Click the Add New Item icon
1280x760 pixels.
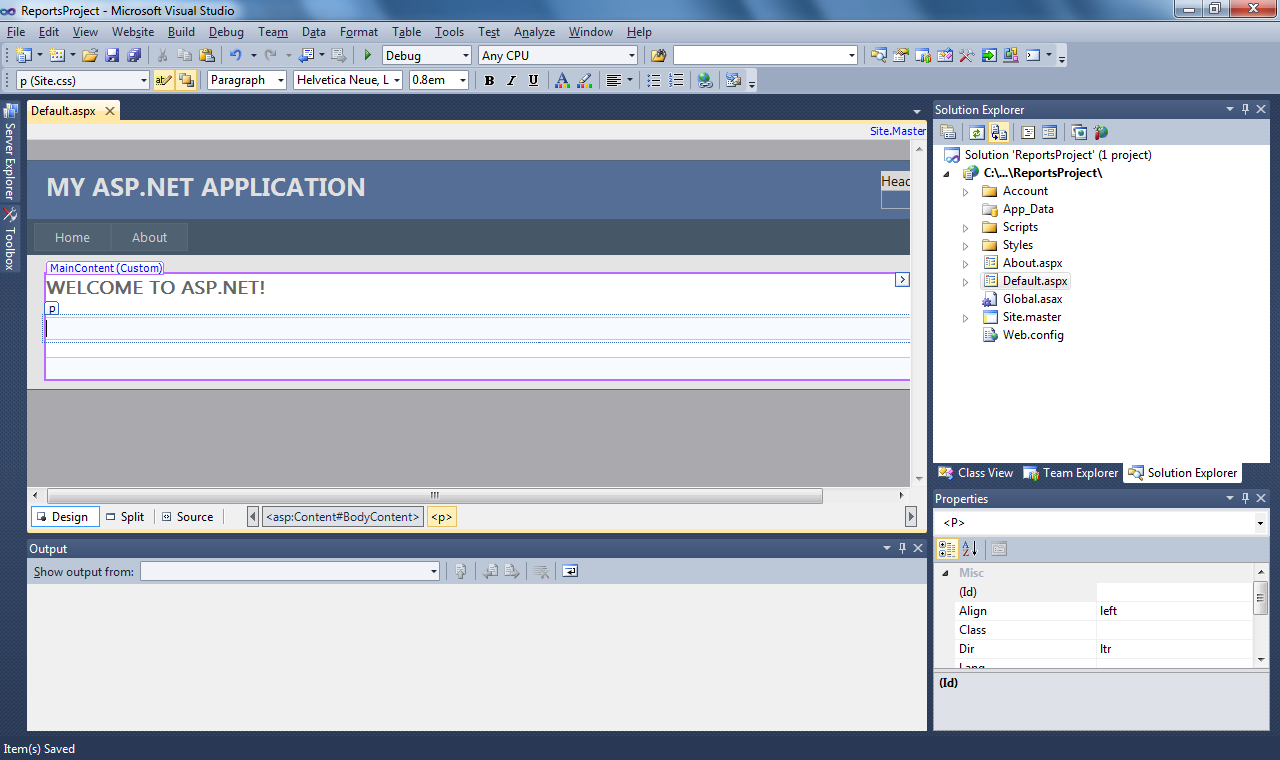56,56
